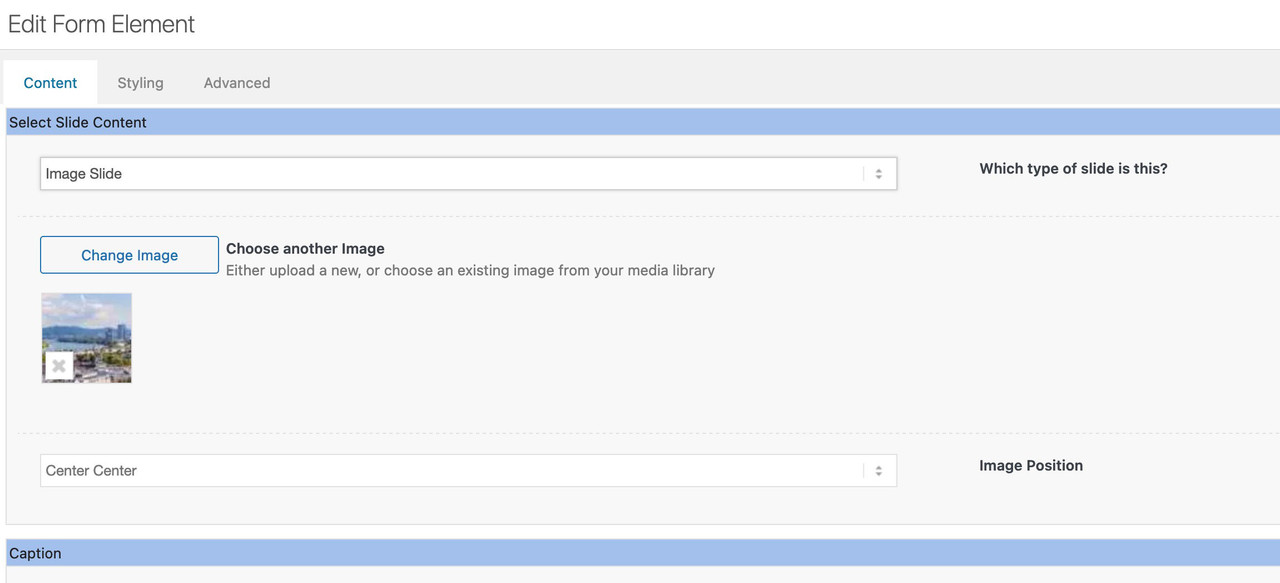Switch to the Content tab
Screen dimensions: 1280x583
[50, 83]
